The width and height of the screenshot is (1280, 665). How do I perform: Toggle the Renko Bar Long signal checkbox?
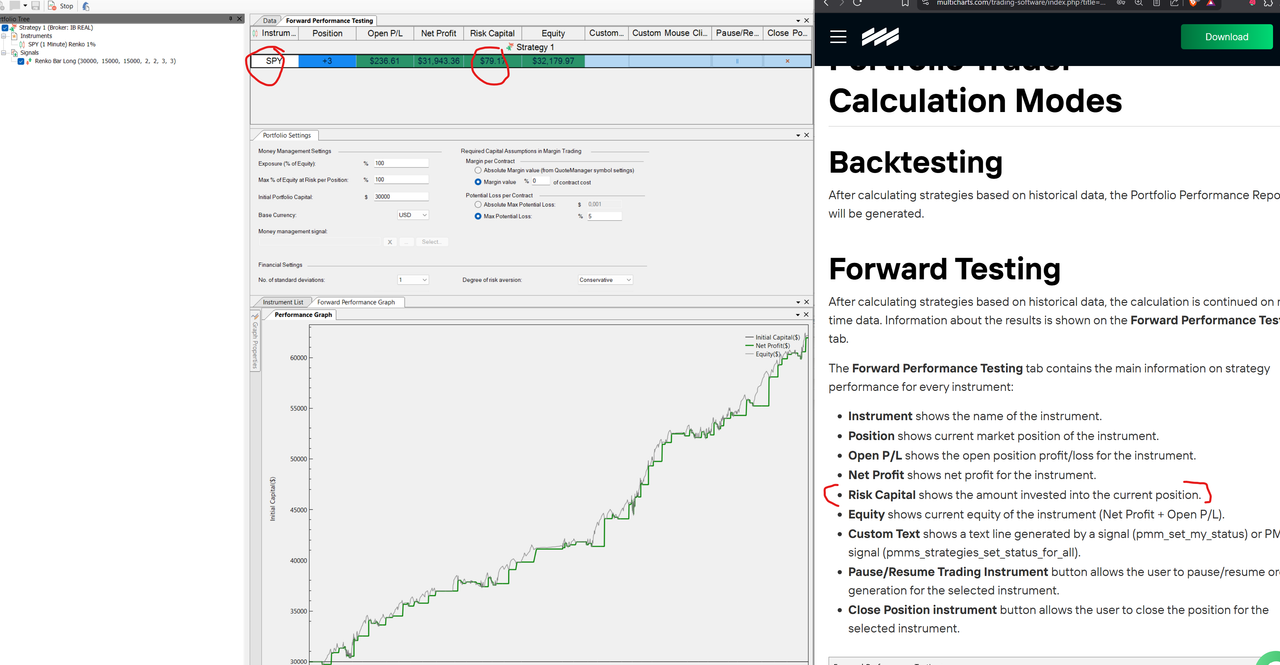coord(21,61)
